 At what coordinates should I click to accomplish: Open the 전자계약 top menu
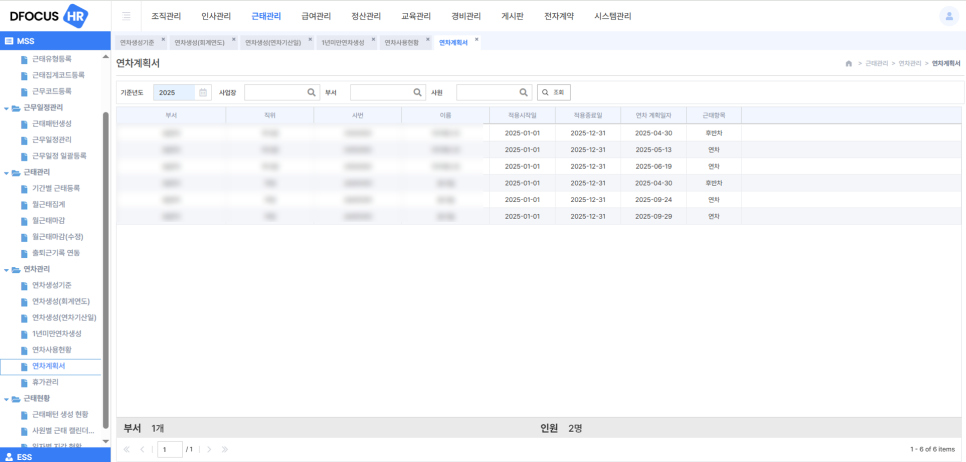pyautogui.click(x=559, y=17)
